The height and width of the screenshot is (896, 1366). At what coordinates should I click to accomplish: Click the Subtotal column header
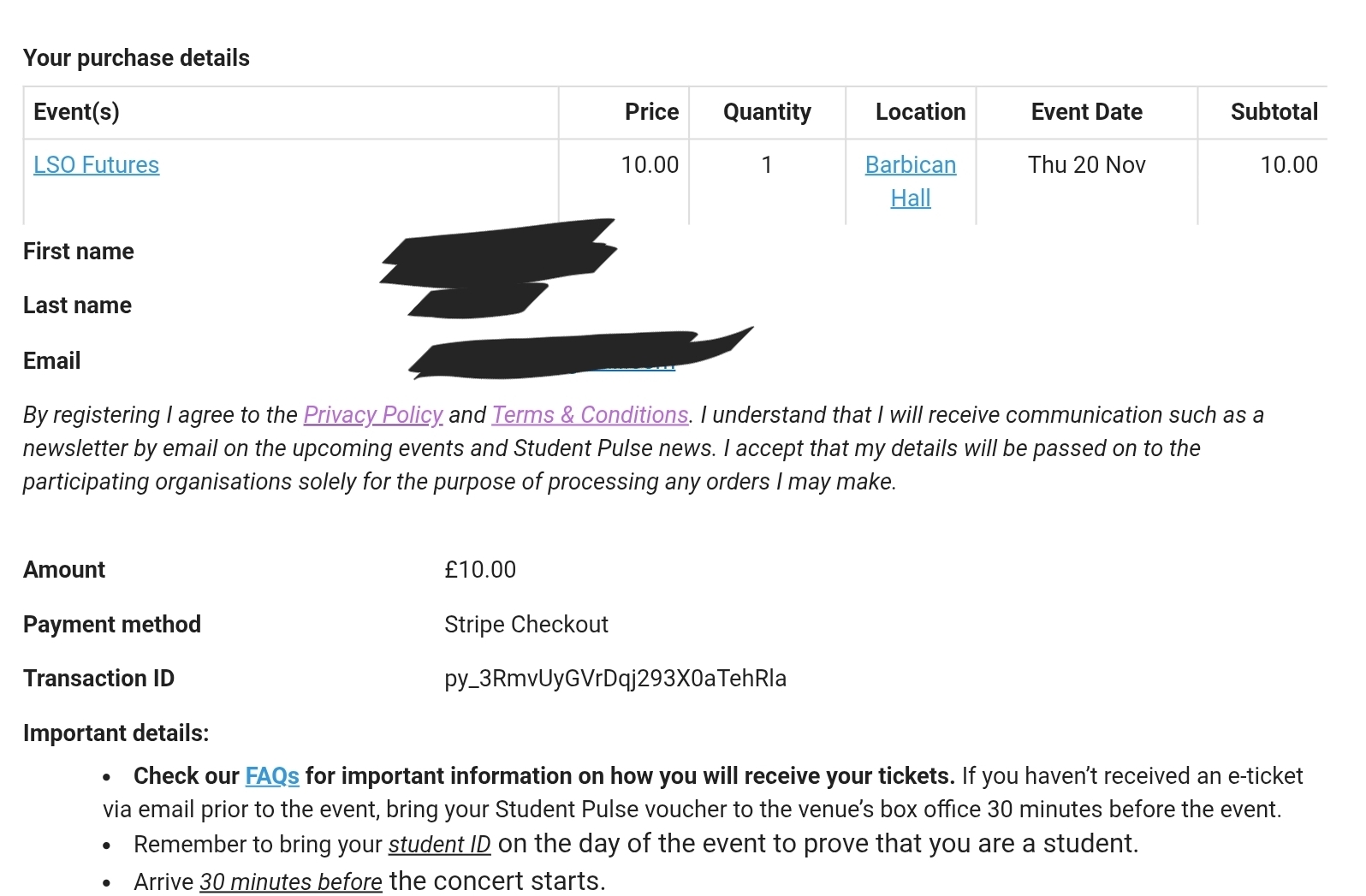(x=1274, y=112)
